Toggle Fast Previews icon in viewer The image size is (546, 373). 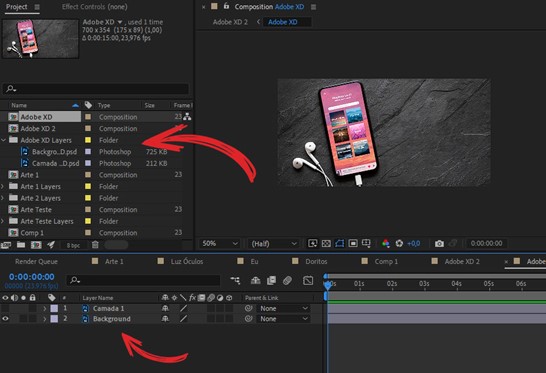tap(313, 243)
